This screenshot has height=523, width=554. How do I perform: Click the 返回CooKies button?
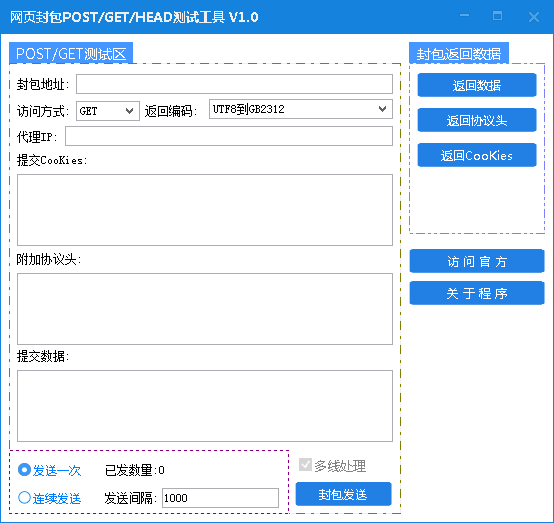point(477,155)
